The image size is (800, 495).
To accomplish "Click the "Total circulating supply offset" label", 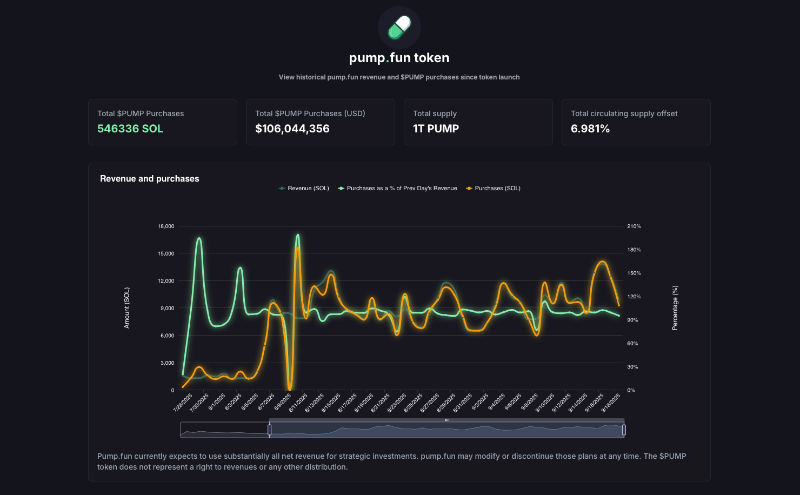I will (624, 113).
